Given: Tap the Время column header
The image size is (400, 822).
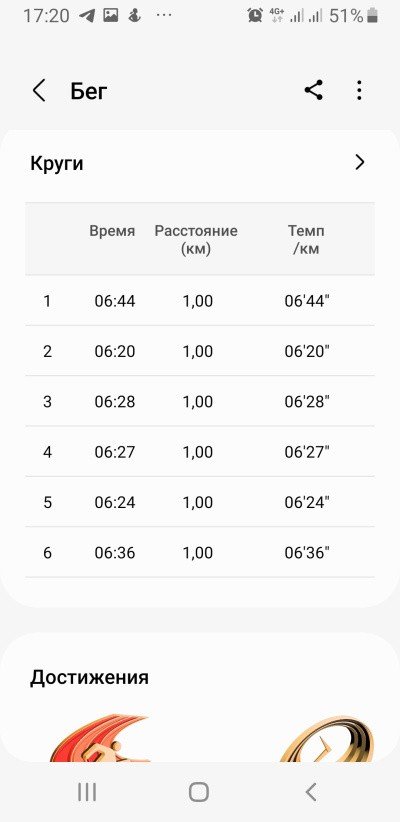Looking at the screenshot, I should [112, 231].
